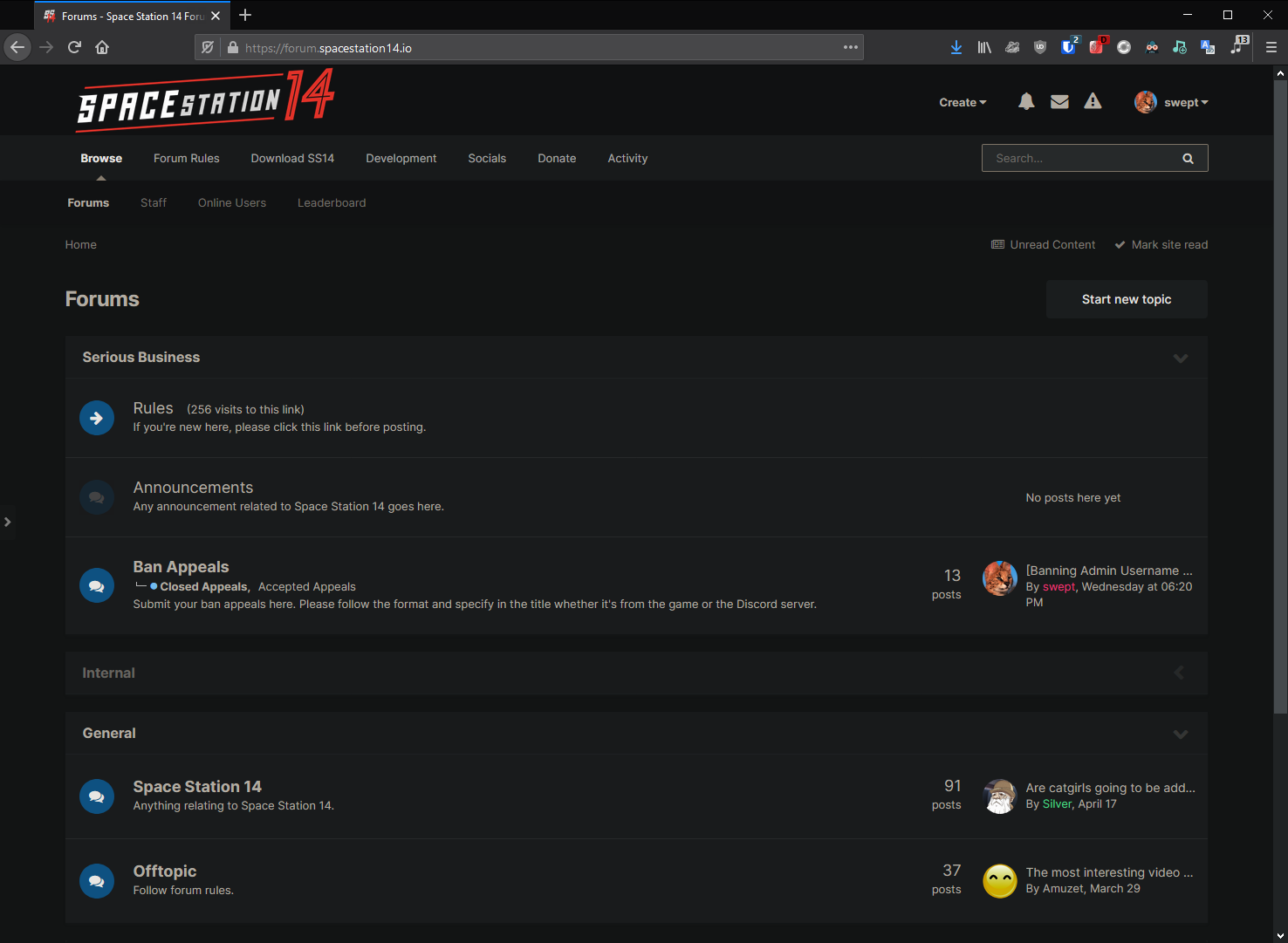Open the notifications bell icon

(1026, 102)
